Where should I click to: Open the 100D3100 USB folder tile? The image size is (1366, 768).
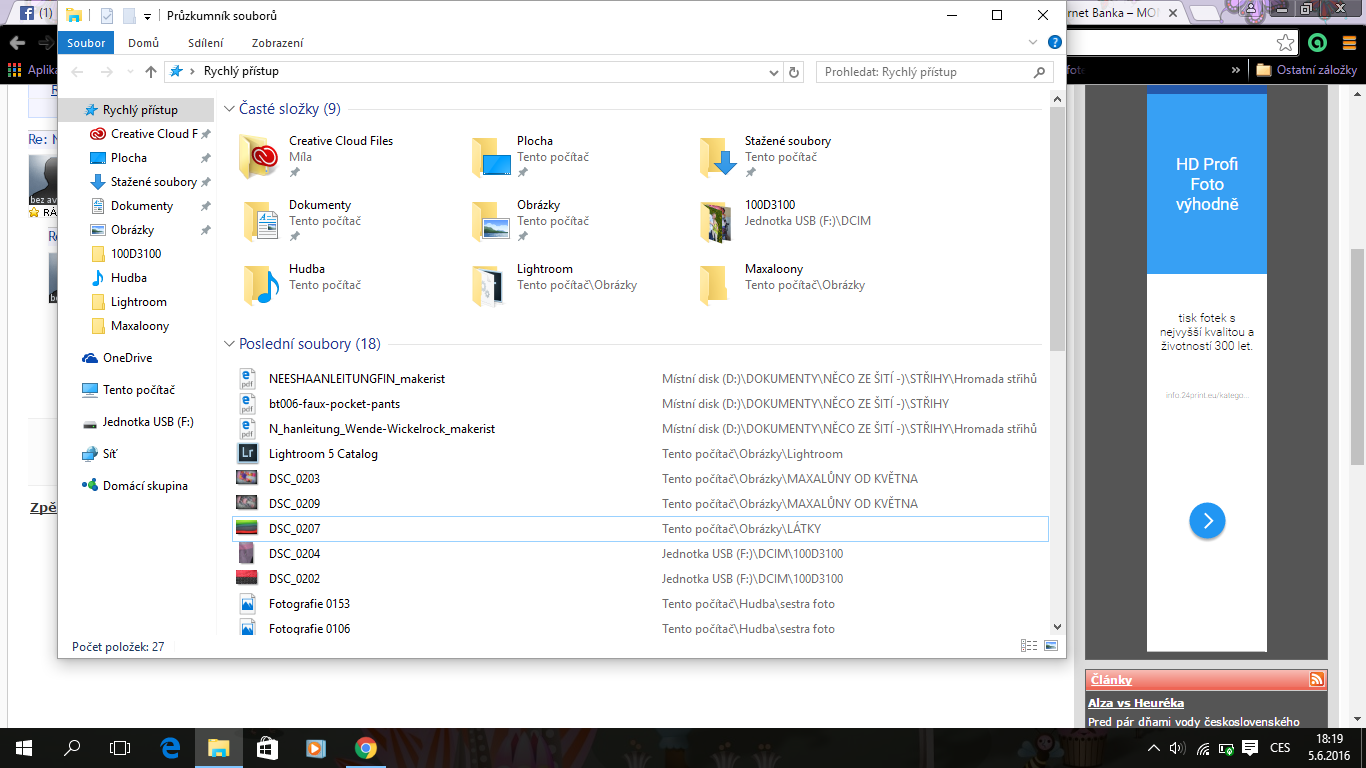(x=785, y=221)
